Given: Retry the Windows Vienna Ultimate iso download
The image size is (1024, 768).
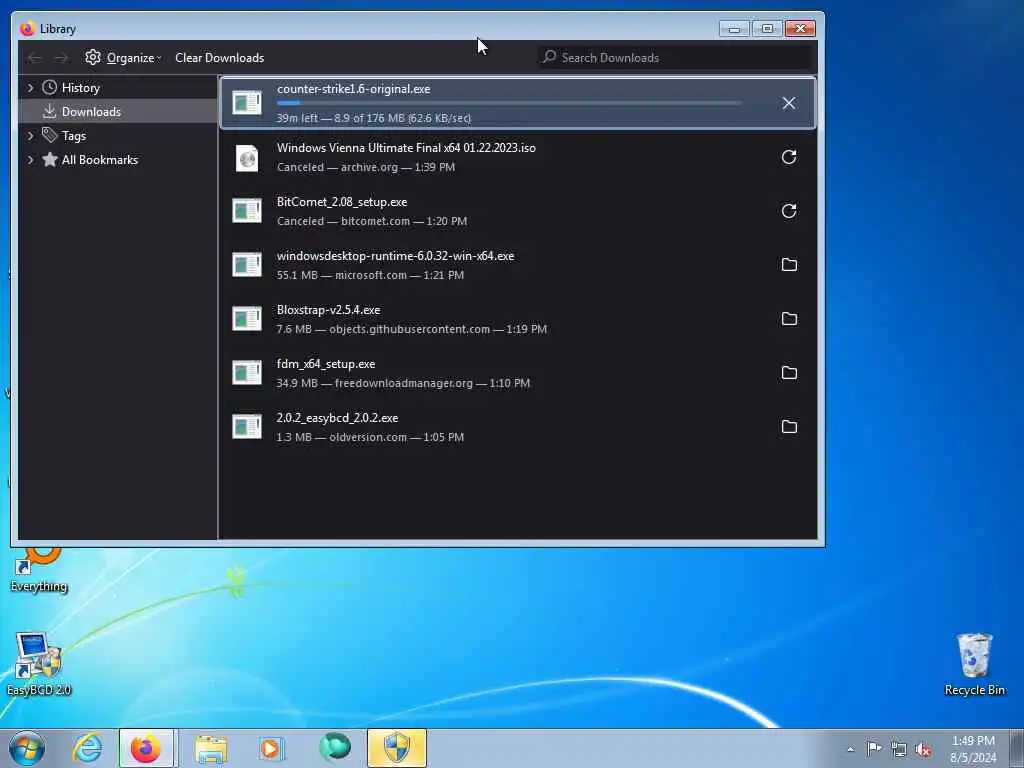Looking at the screenshot, I should point(789,157).
